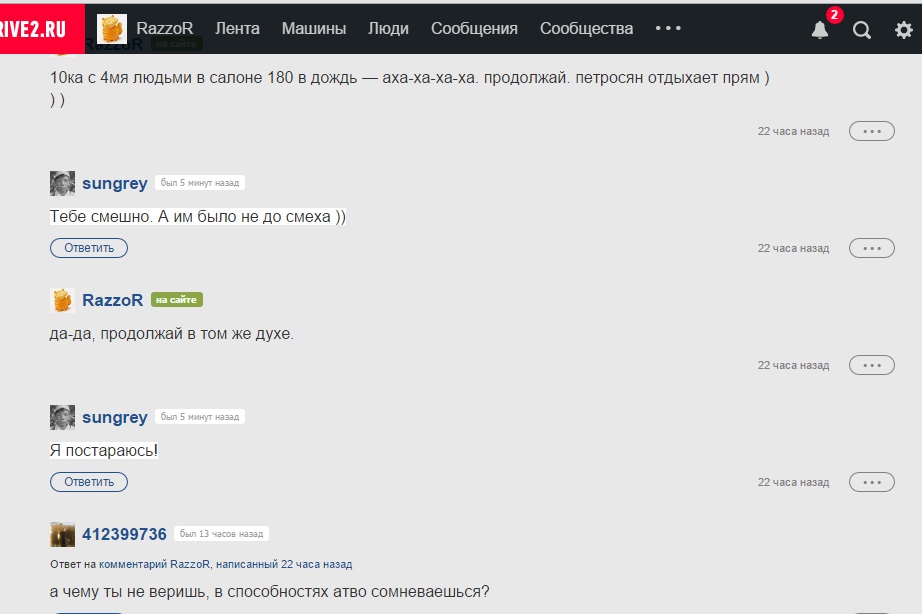Click user 412399736's avatar

click(x=62, y=534)
